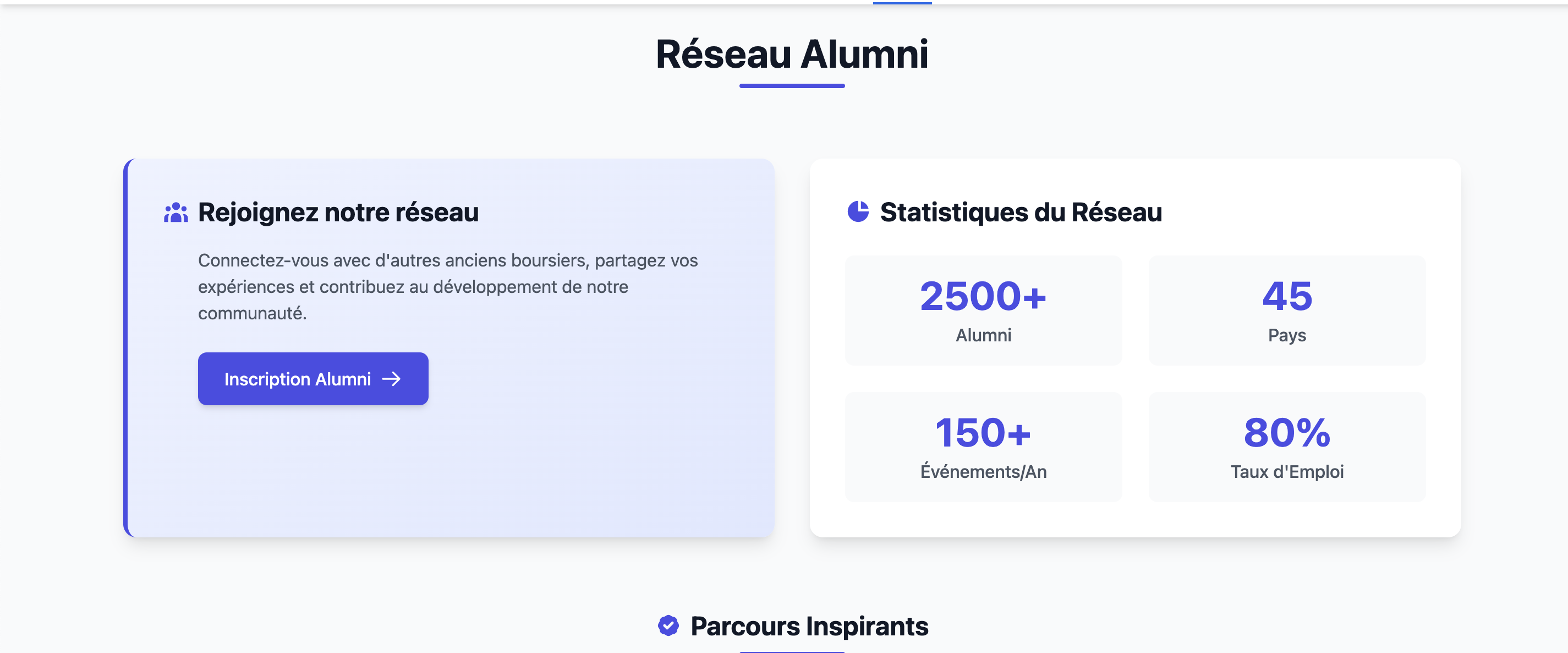
Task: Select the 2500+ Alumni stat card
Action: pyautogui.click(x=983, y=310)
